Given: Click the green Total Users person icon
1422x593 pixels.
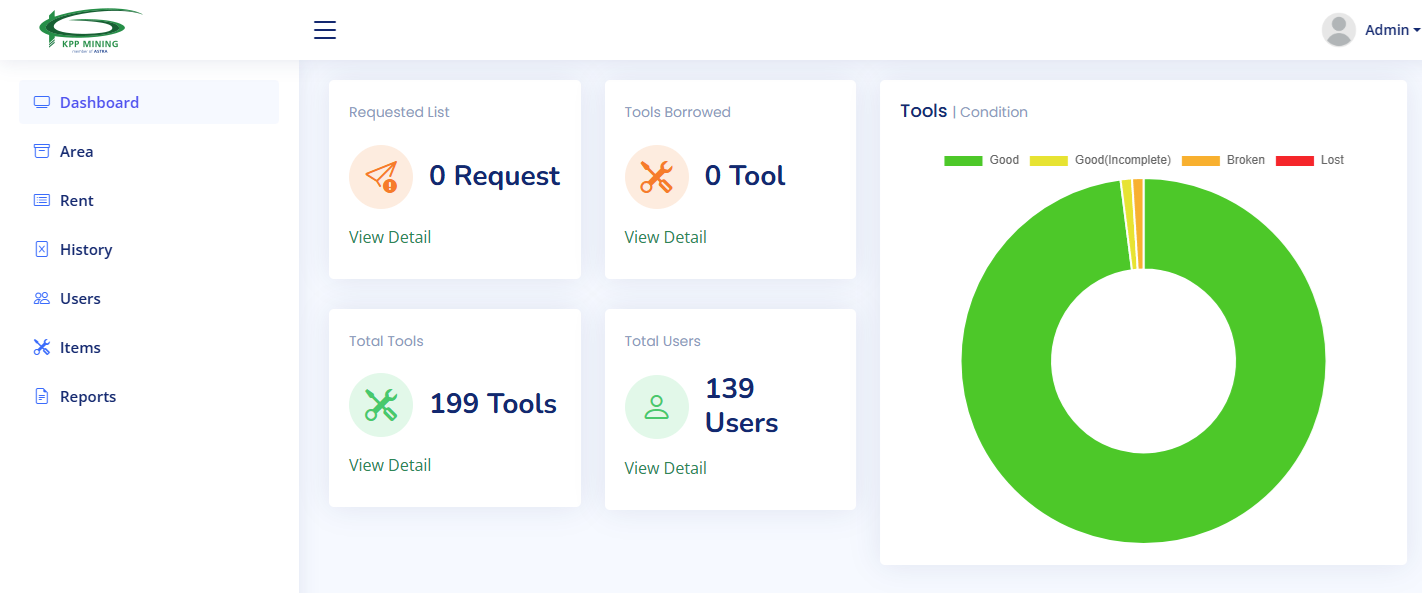Looking at the screenshot, I should pyautogui.click(x=656, y=407).
